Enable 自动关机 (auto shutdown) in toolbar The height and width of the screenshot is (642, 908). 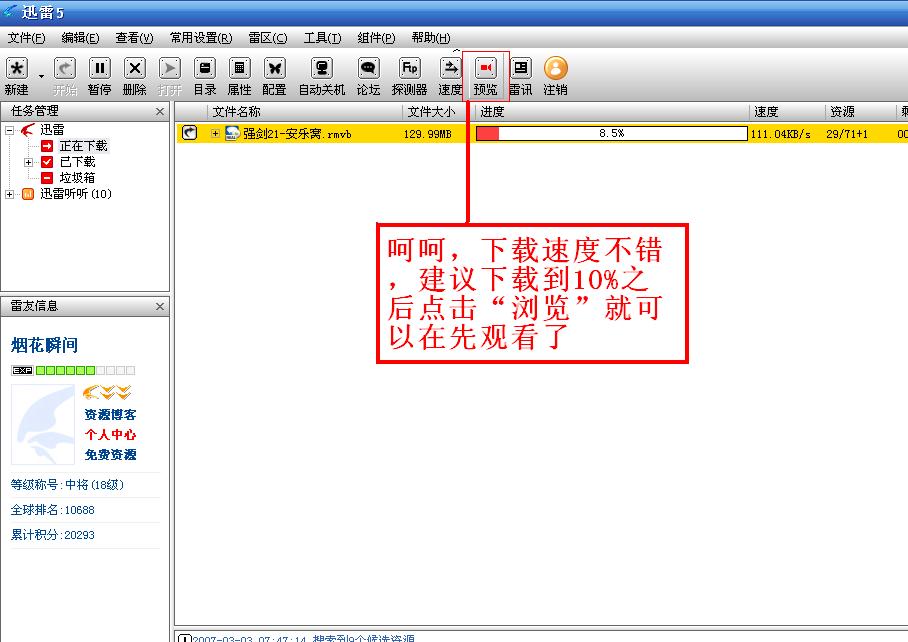click(x=321, y=68)
